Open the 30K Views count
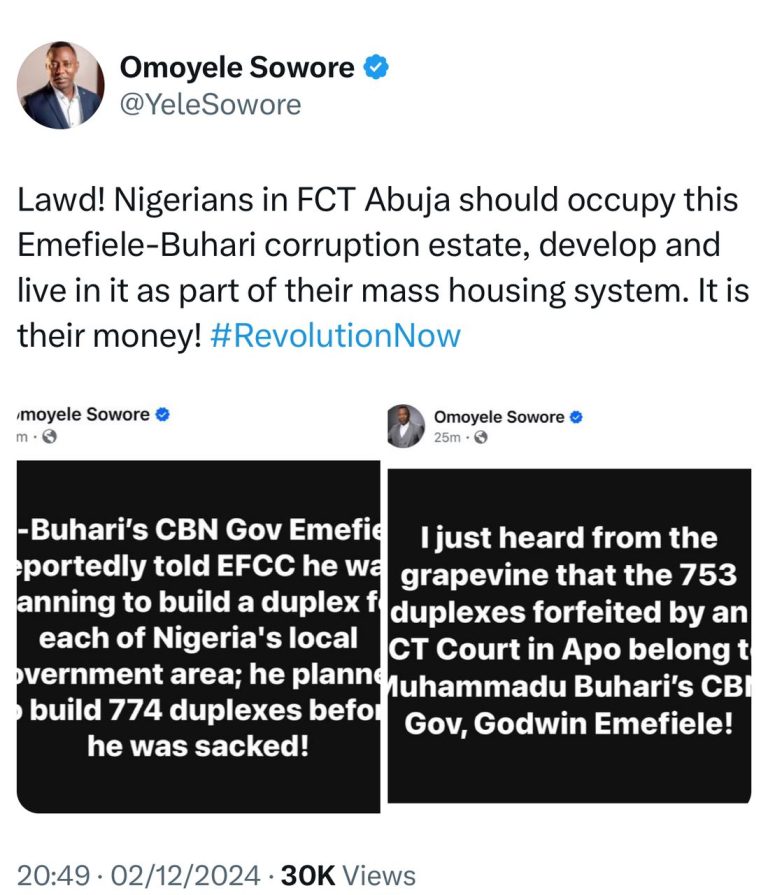The image size is (768, 895). click(348, 876)
